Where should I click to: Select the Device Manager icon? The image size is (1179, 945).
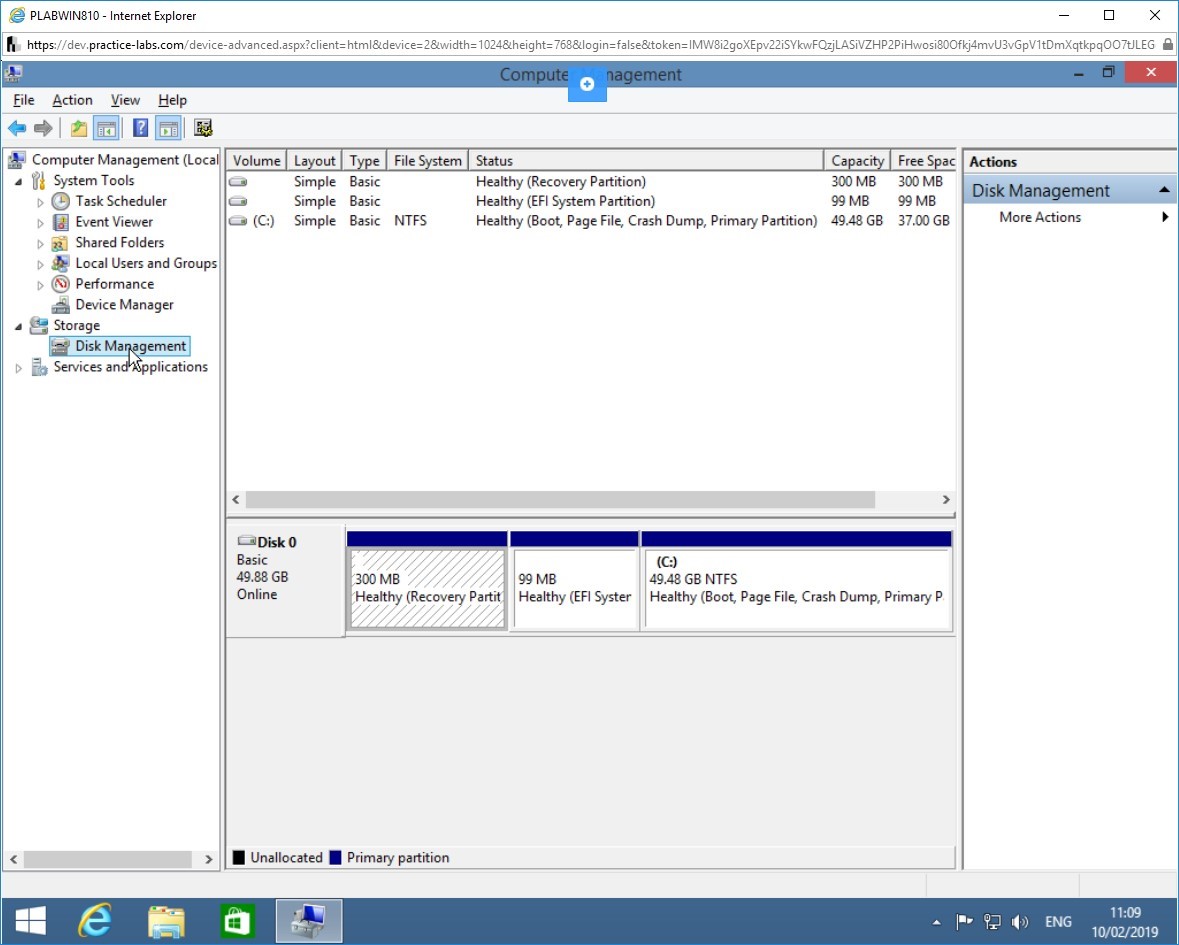pyautogui.click(x=60, y=304)
